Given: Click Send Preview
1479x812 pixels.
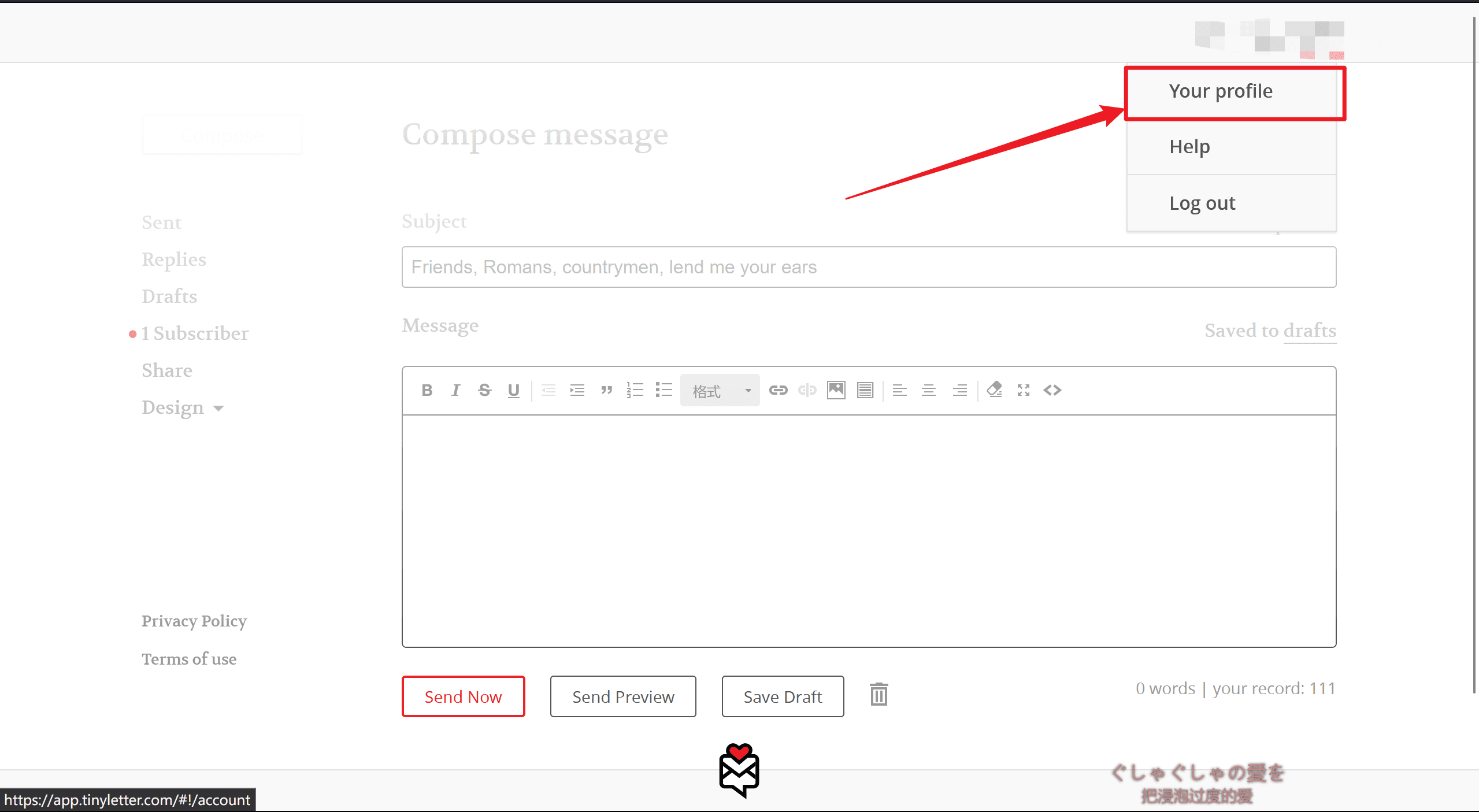Looking at the screenshot, I should point(623,696).
